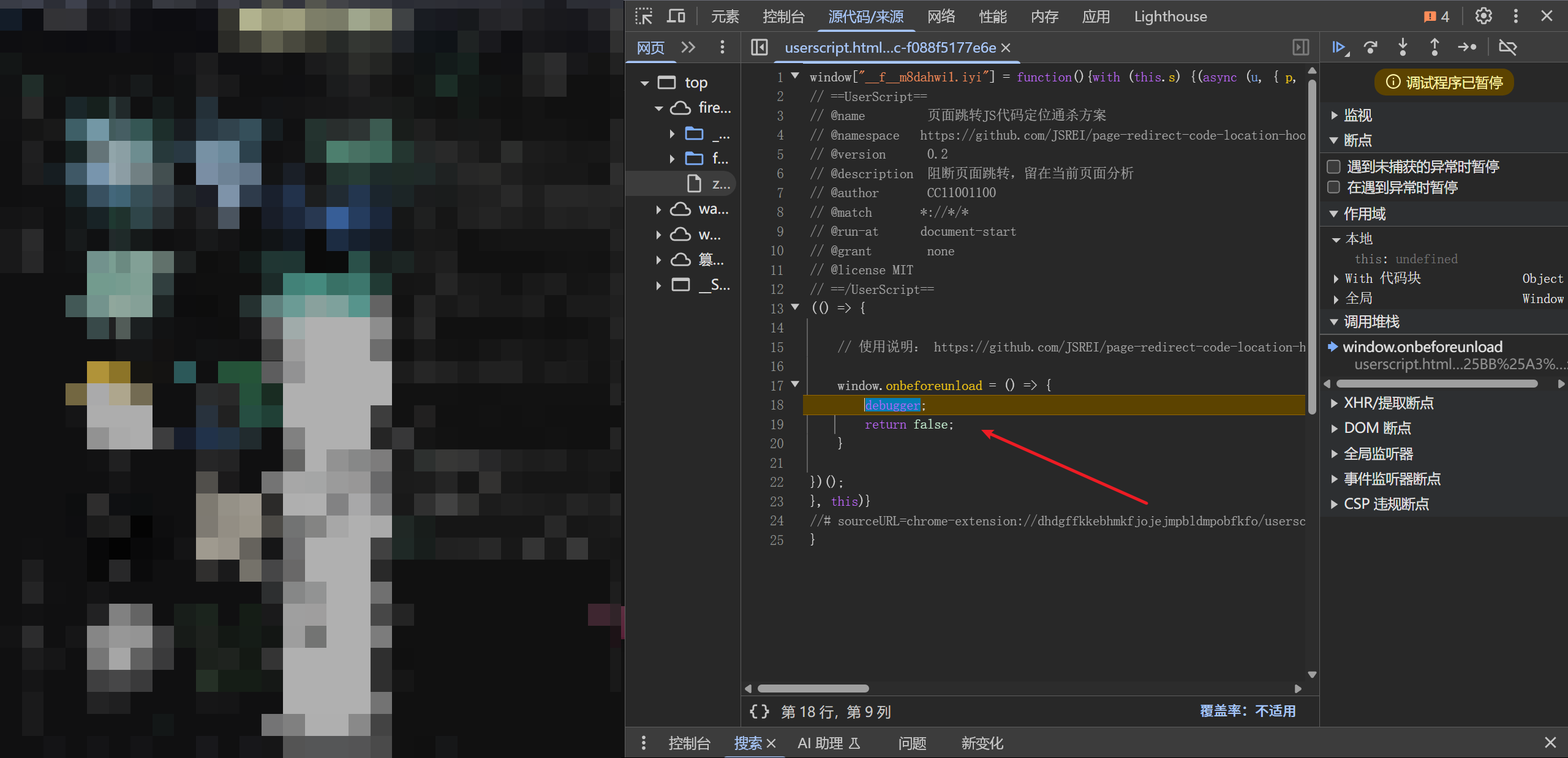Open DevTools settings gear
This screenshot has width=1568, height=758.
[1483, 16]
